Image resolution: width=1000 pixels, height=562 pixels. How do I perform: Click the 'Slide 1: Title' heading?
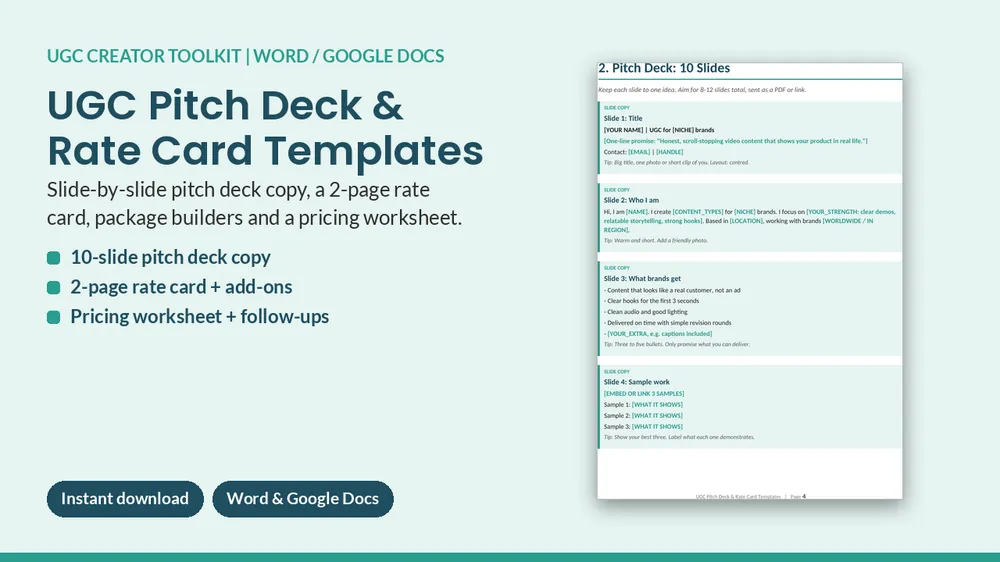coord(623,119)
